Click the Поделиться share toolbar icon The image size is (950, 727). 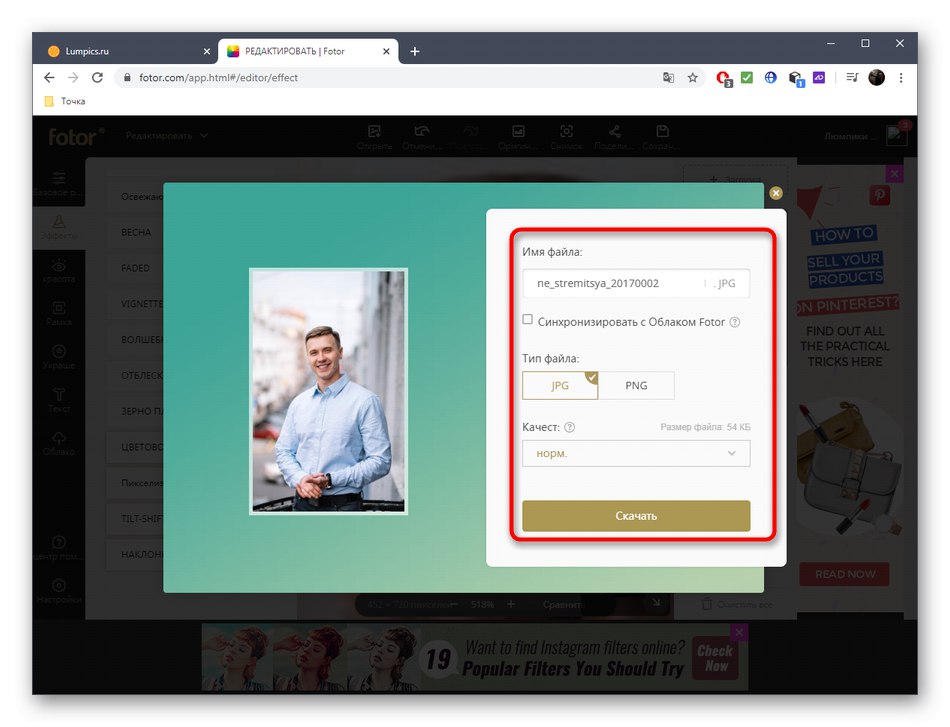614,137
